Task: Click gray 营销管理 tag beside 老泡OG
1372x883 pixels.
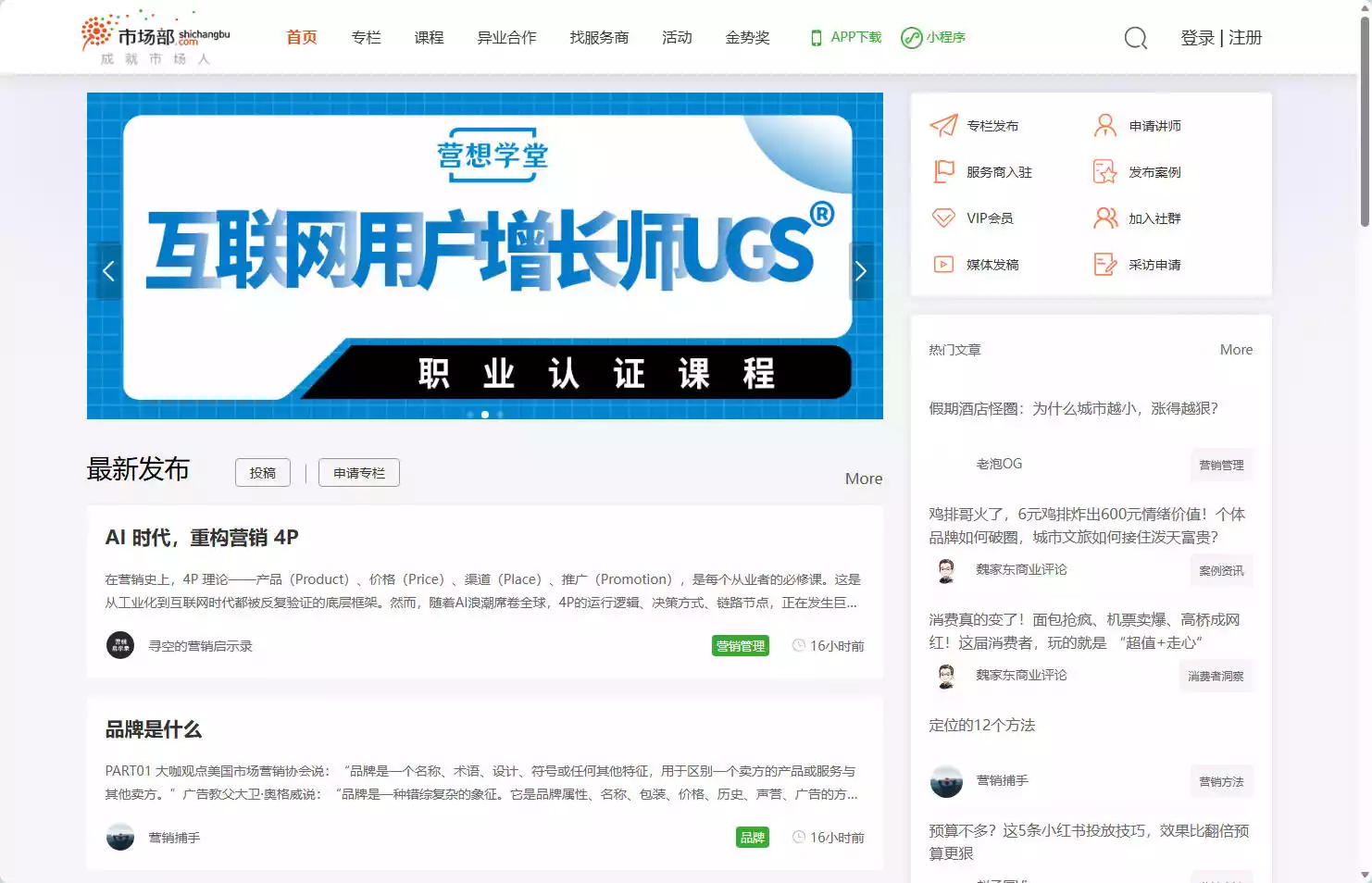Action: tap(1221, 466)
